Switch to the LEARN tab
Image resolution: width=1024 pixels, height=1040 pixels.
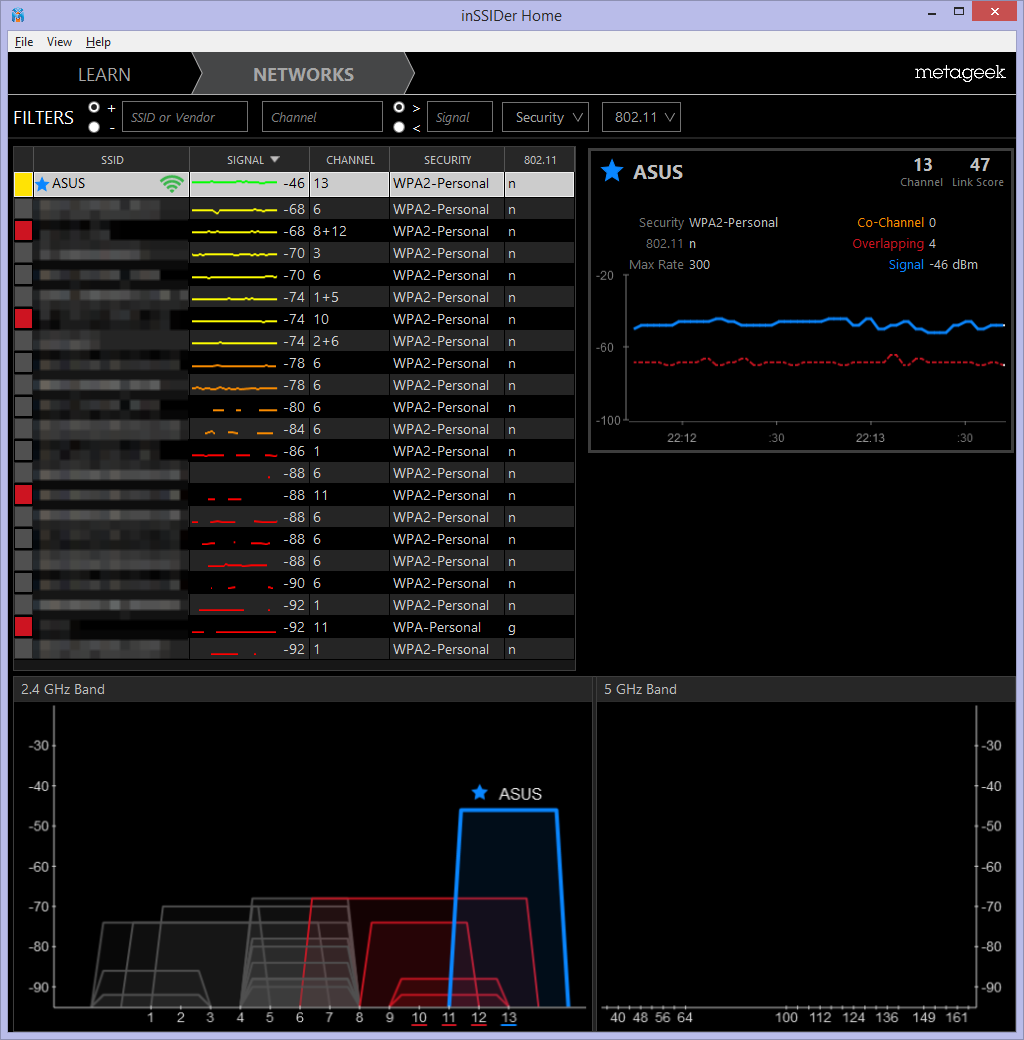pos(104,74)
